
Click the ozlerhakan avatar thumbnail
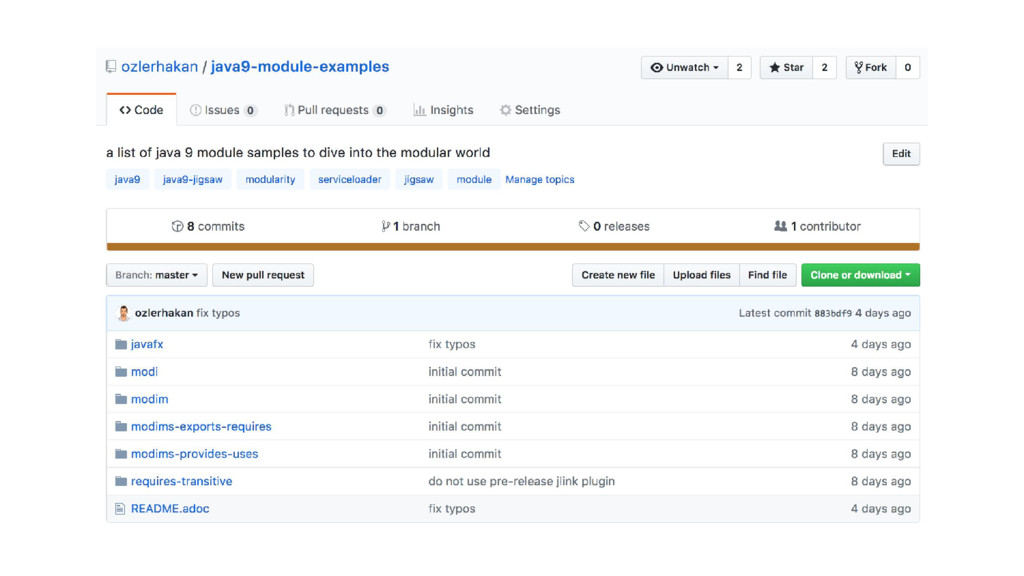pyautogui.click(x=124, y=313)
